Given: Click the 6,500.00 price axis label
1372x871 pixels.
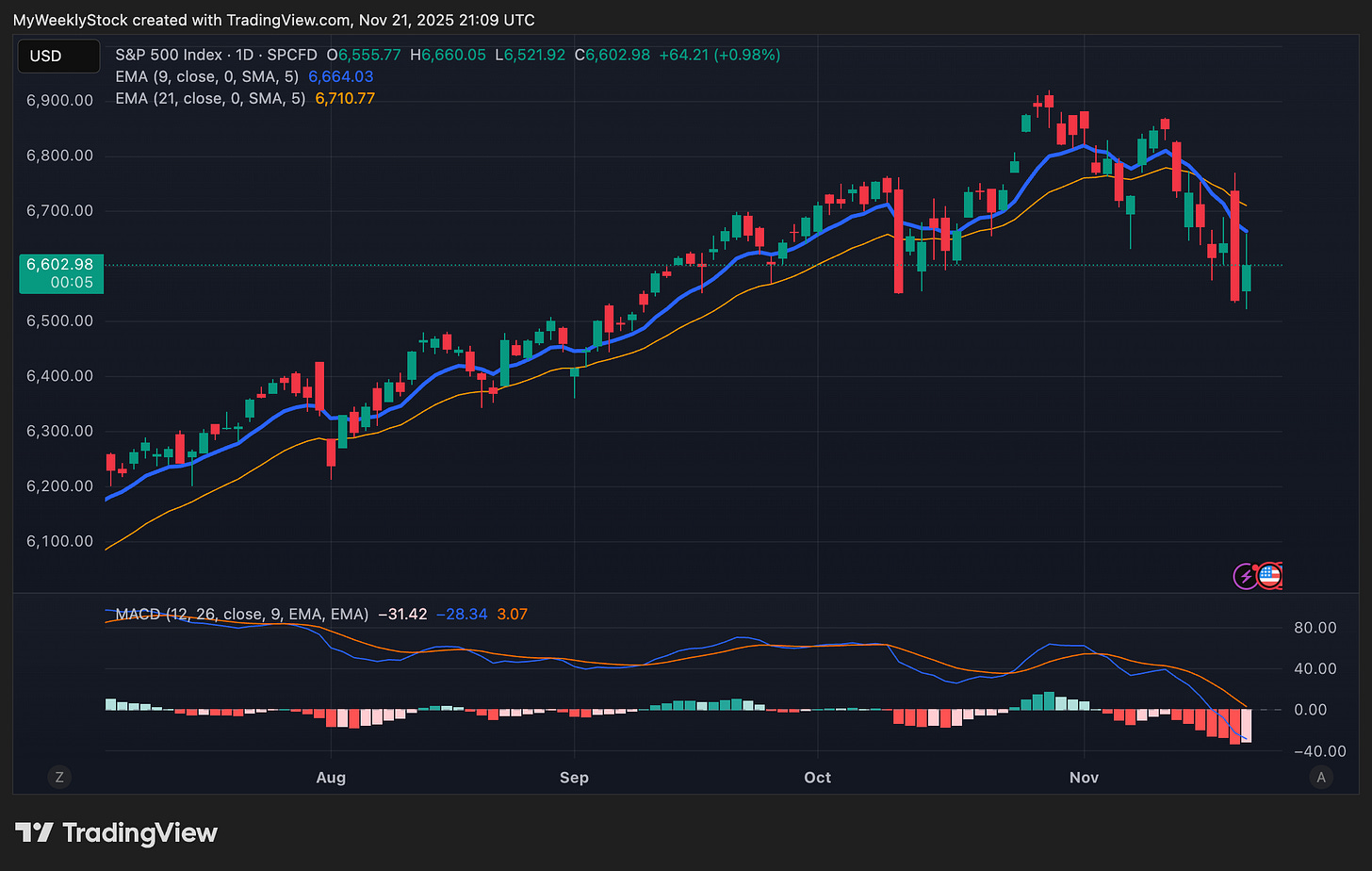Looking at the screenshot, I should click(60, 321).
